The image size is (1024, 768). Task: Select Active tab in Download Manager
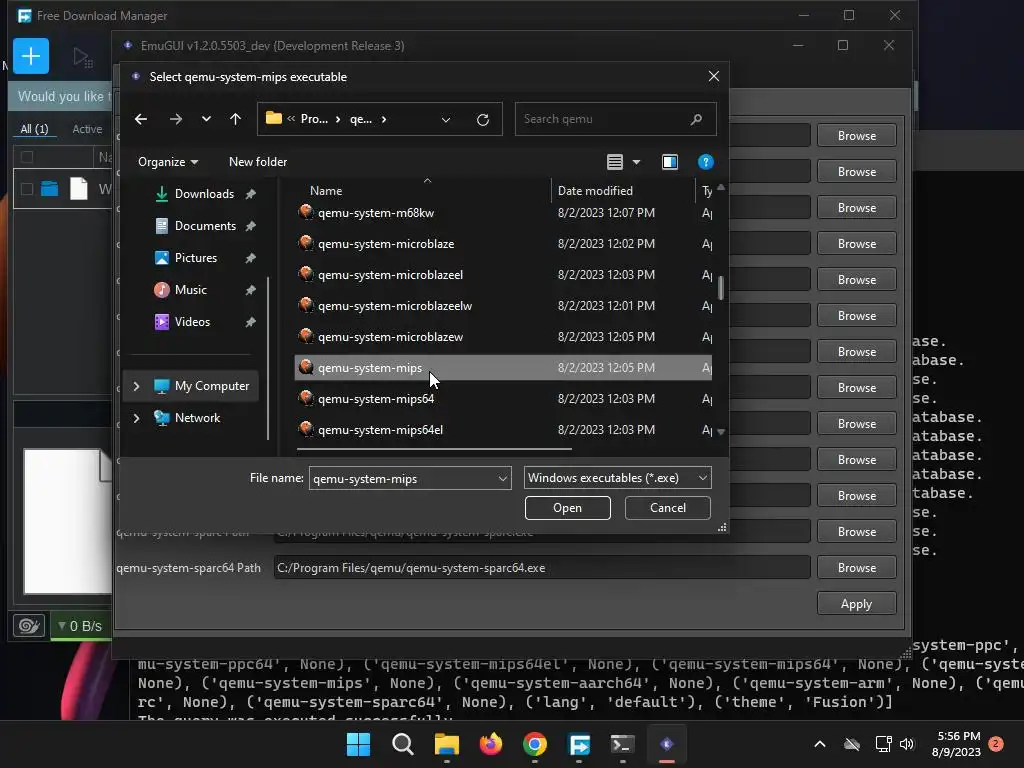tap(87, 129)
